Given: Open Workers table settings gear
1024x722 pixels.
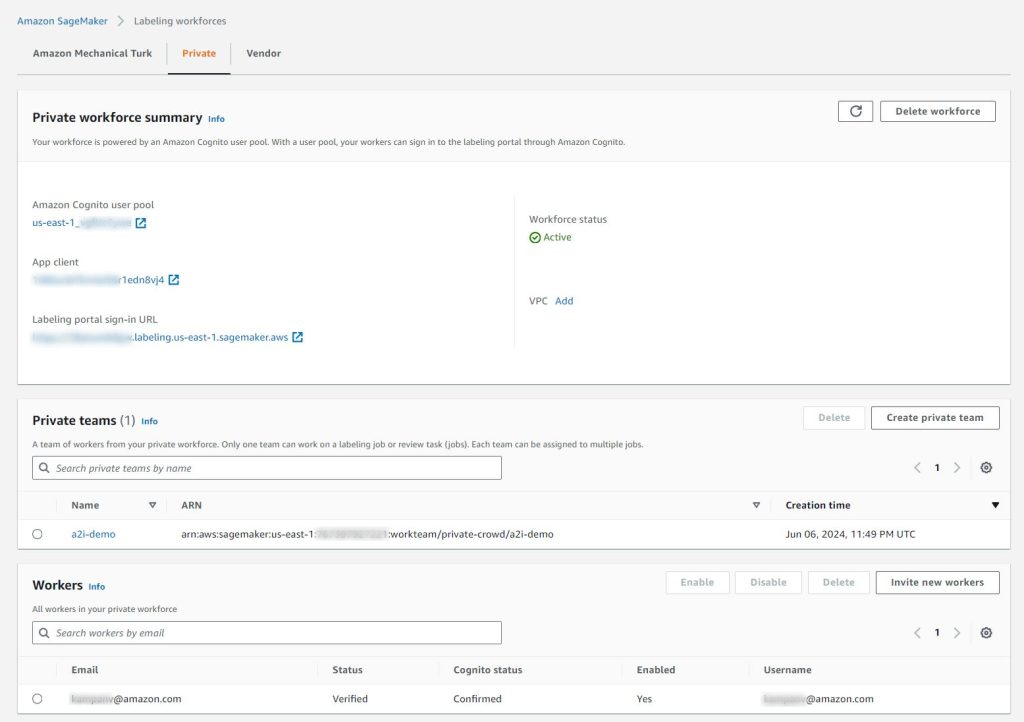Looking at the screenshot, I should point(986,633).
